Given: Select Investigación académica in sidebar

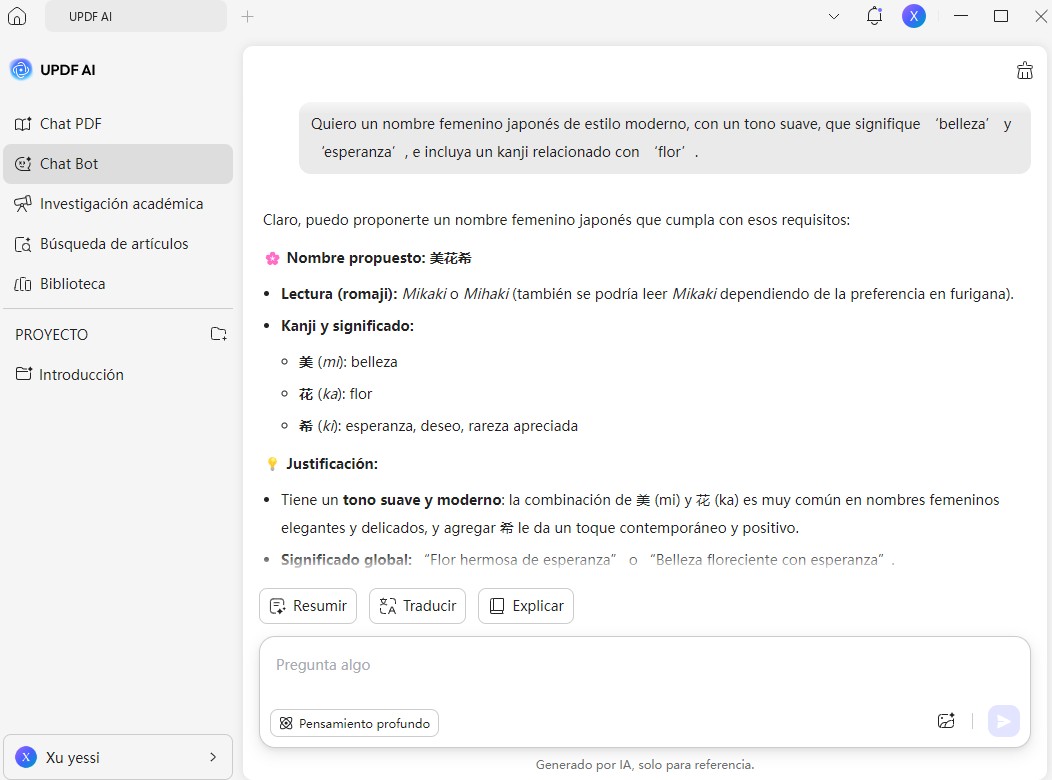Looking at the screenshot, I should (x=120, y=204).
